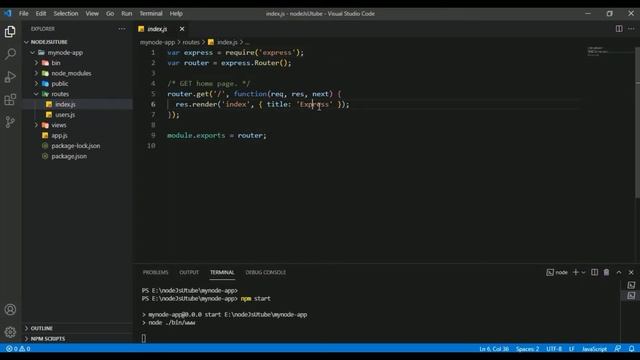Switch to the Output tab
The image size is (640, 360).
pos(189,272)
